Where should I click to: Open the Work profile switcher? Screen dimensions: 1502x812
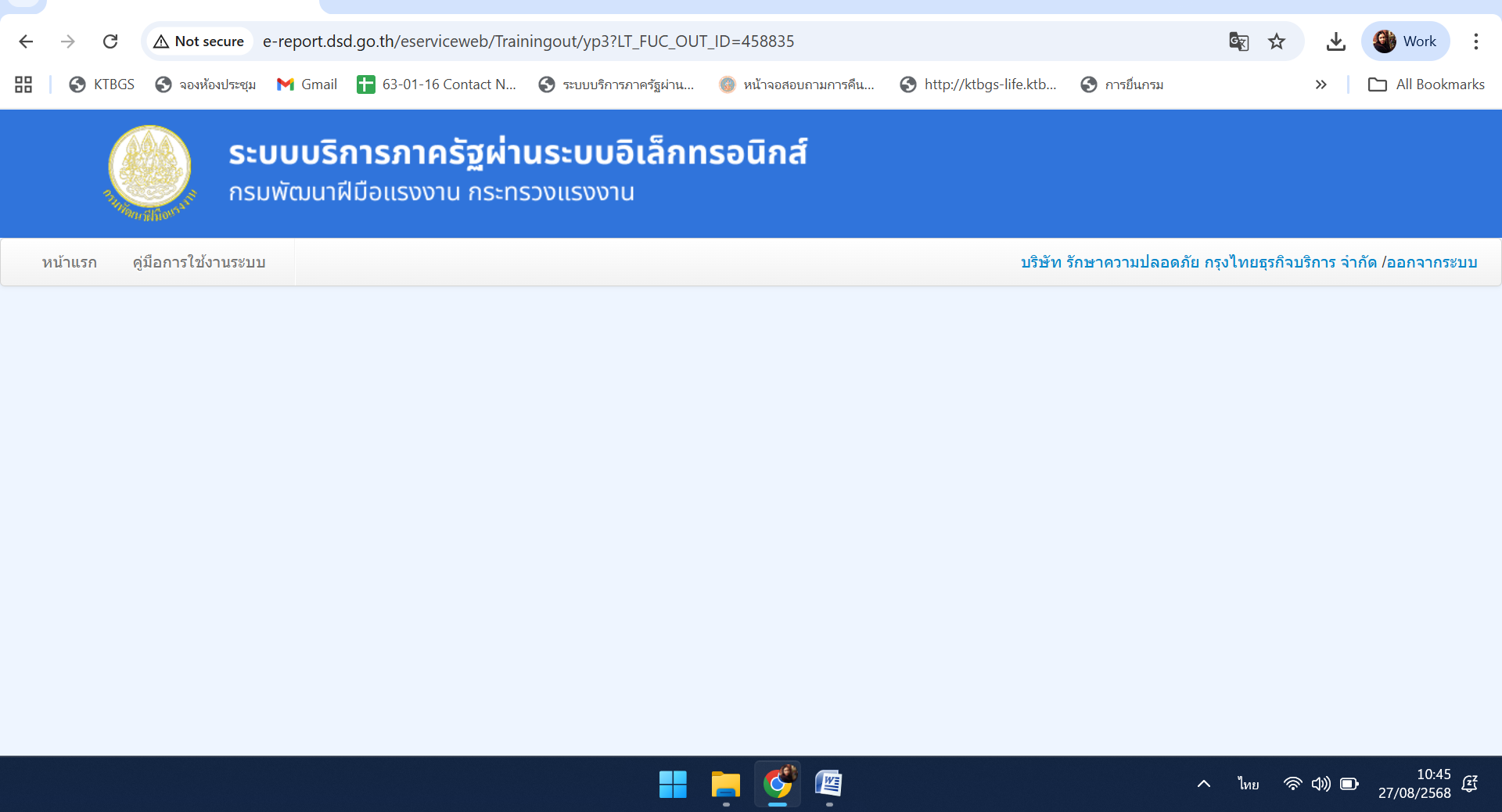(x=1405, y=41)
